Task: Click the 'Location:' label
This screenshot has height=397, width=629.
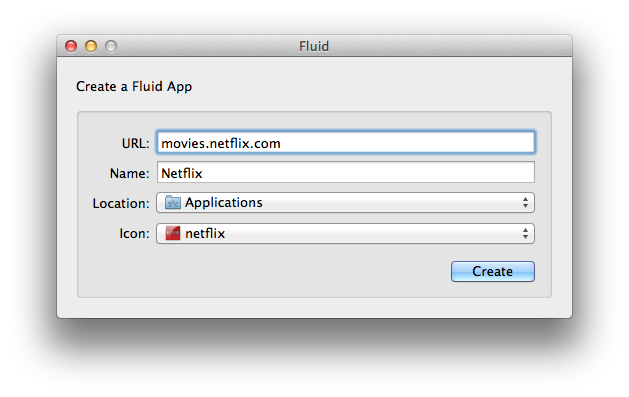Action: 121,203
